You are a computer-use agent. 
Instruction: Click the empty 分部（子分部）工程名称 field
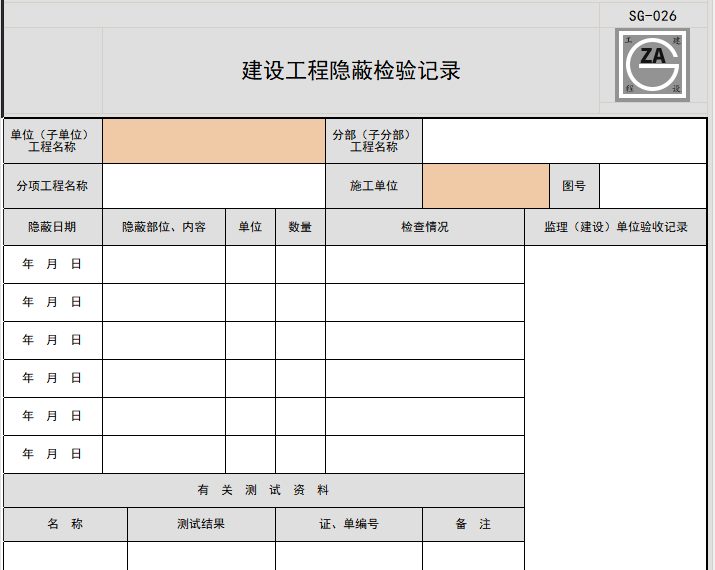tap(565, 141)
